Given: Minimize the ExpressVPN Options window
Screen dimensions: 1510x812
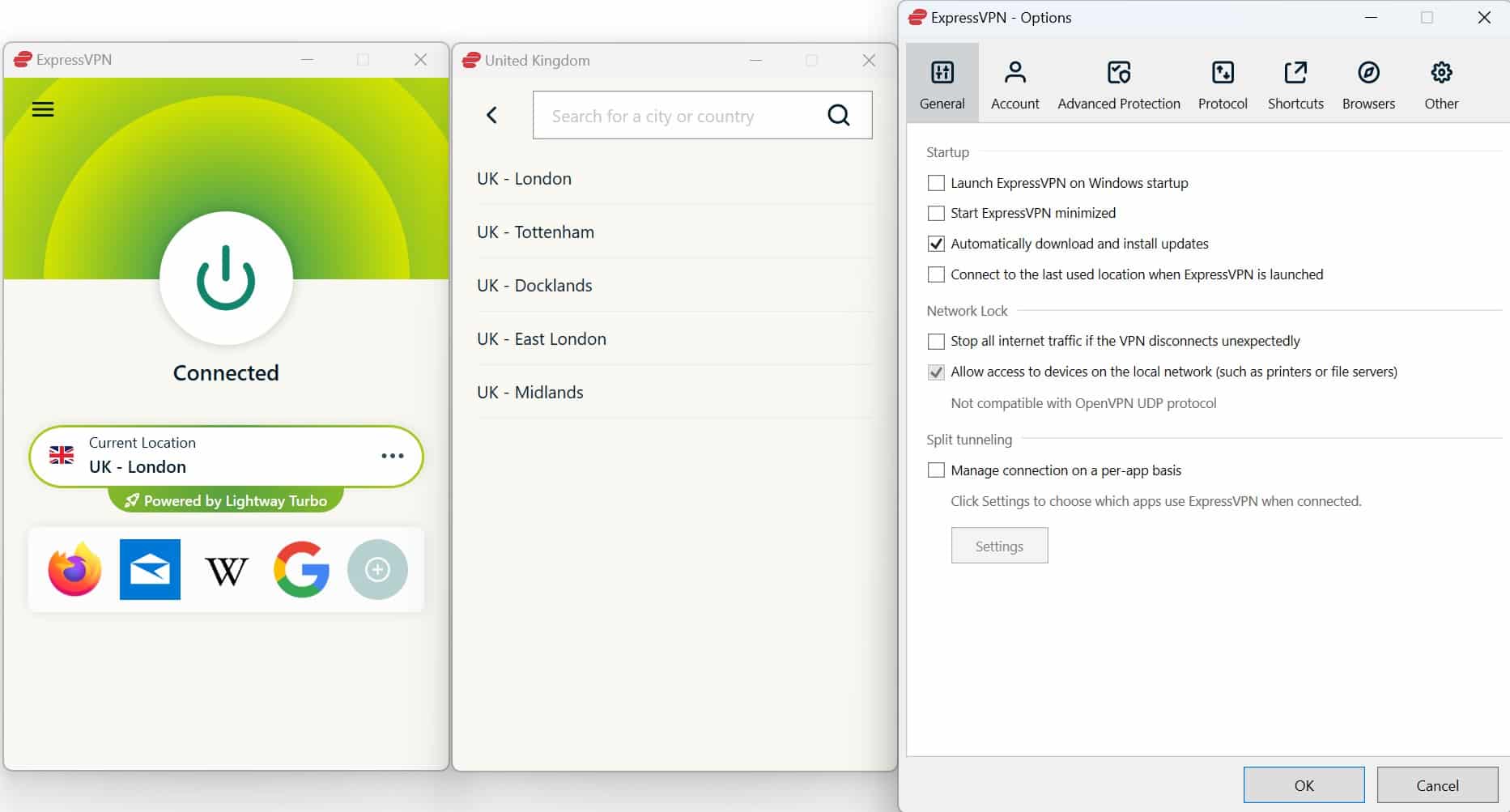Looking at the screenshot, I should tap(1371, 17).
